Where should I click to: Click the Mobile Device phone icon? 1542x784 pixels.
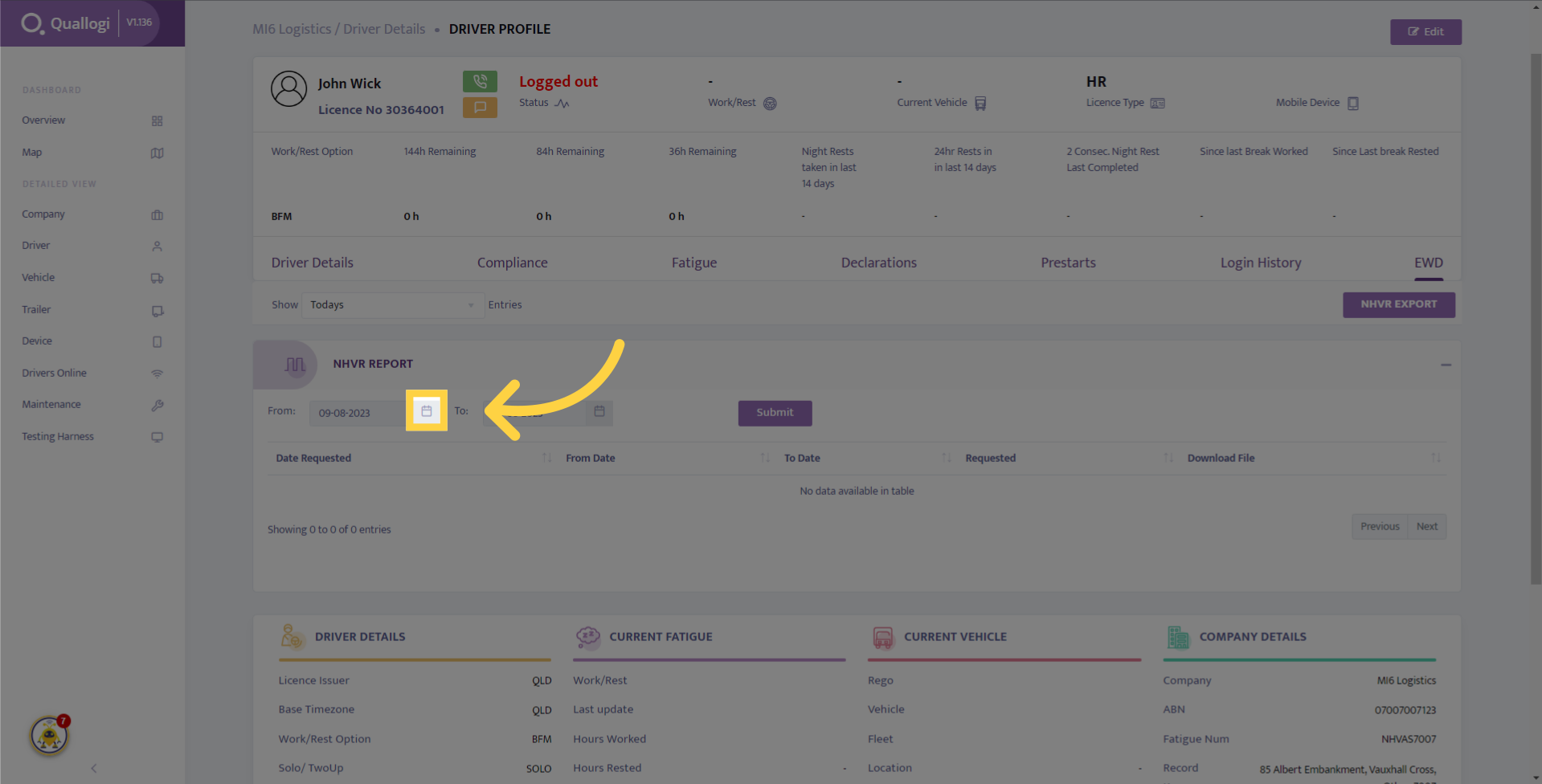(x=1353, y=104)
